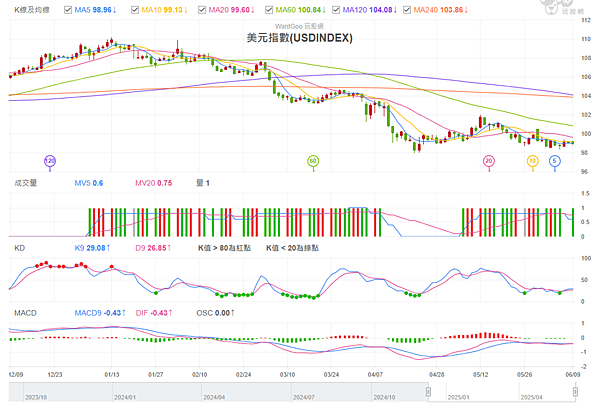This screenshot has width=600, height=407.
Task: Click the 成交量 section label
Action: pos(26,183)
